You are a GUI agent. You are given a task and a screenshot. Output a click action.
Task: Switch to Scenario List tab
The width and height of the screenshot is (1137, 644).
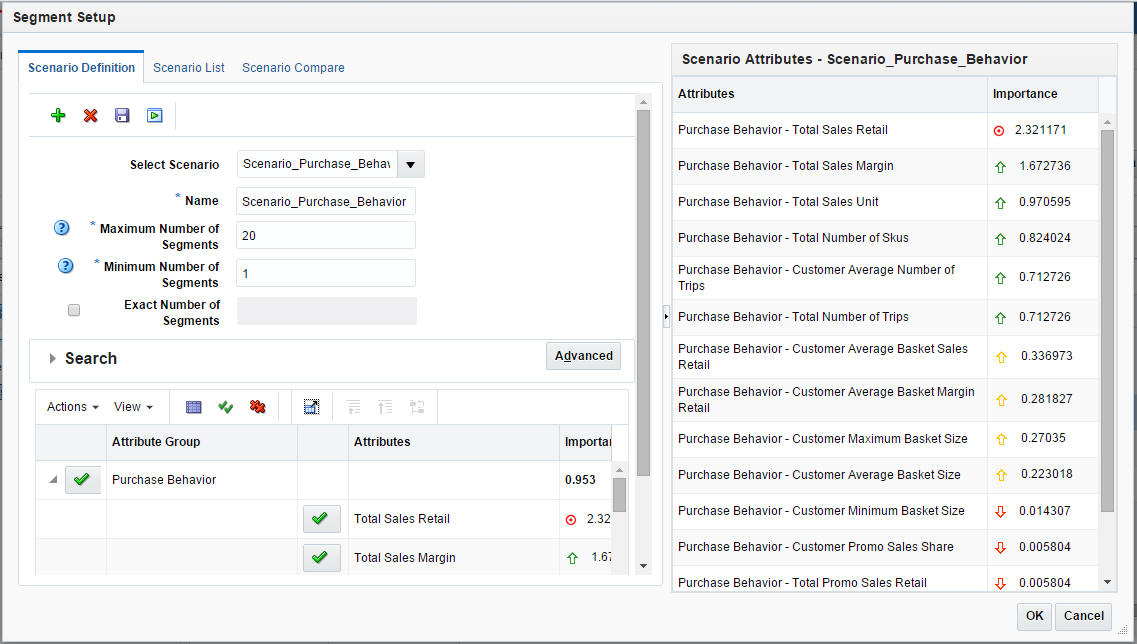tap(189, 67)
